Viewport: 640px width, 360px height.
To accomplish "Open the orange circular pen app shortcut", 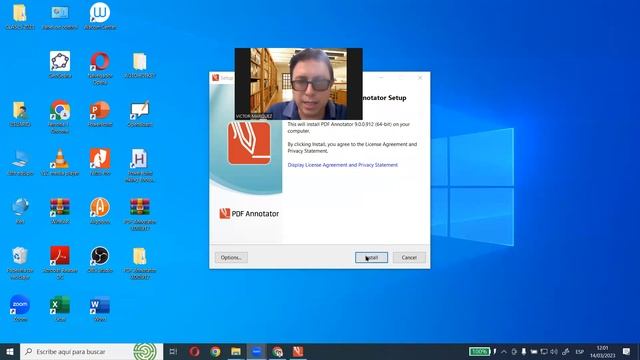I will point(100,210).
